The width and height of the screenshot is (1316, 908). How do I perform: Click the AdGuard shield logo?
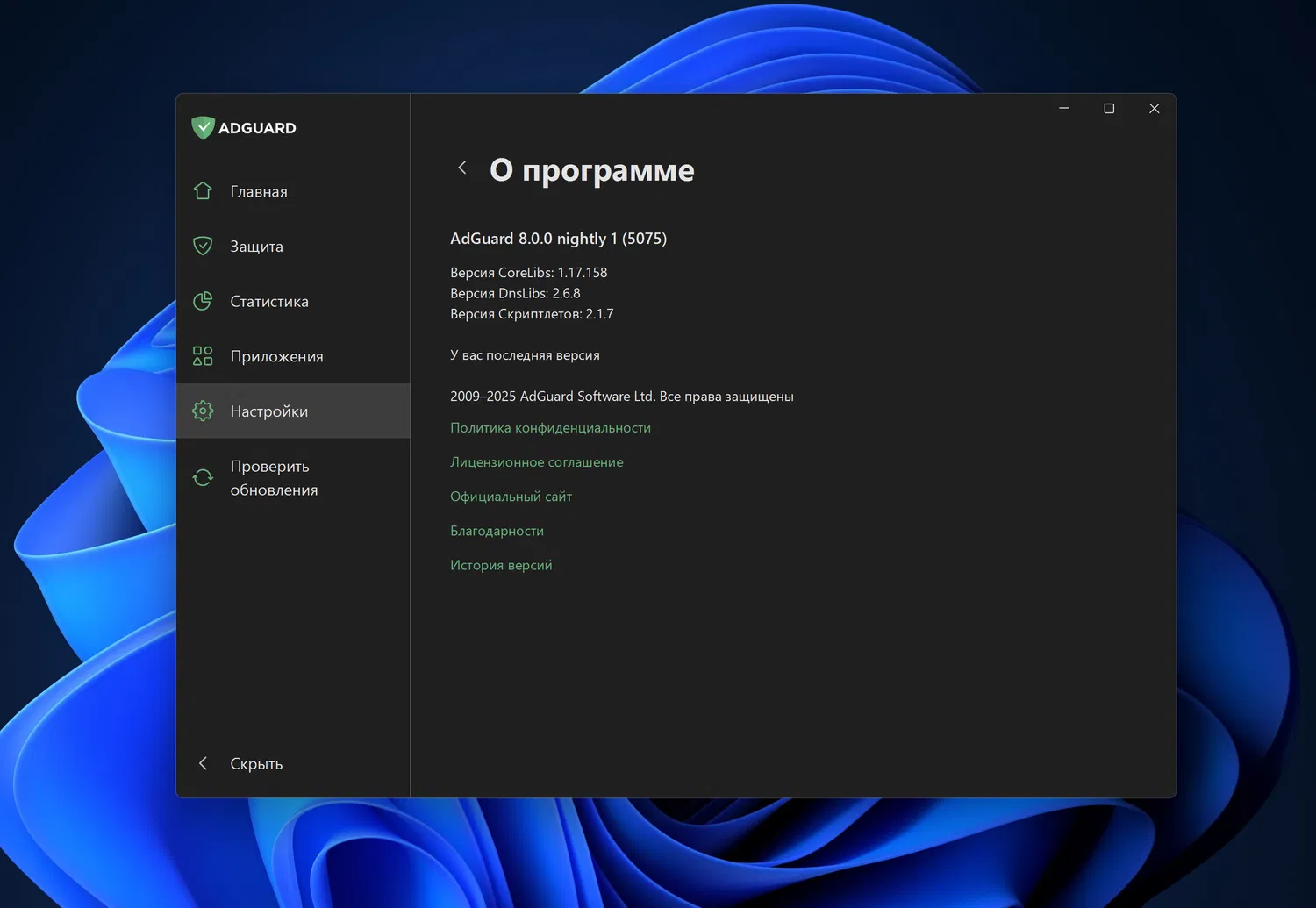(x=203, y=128)
